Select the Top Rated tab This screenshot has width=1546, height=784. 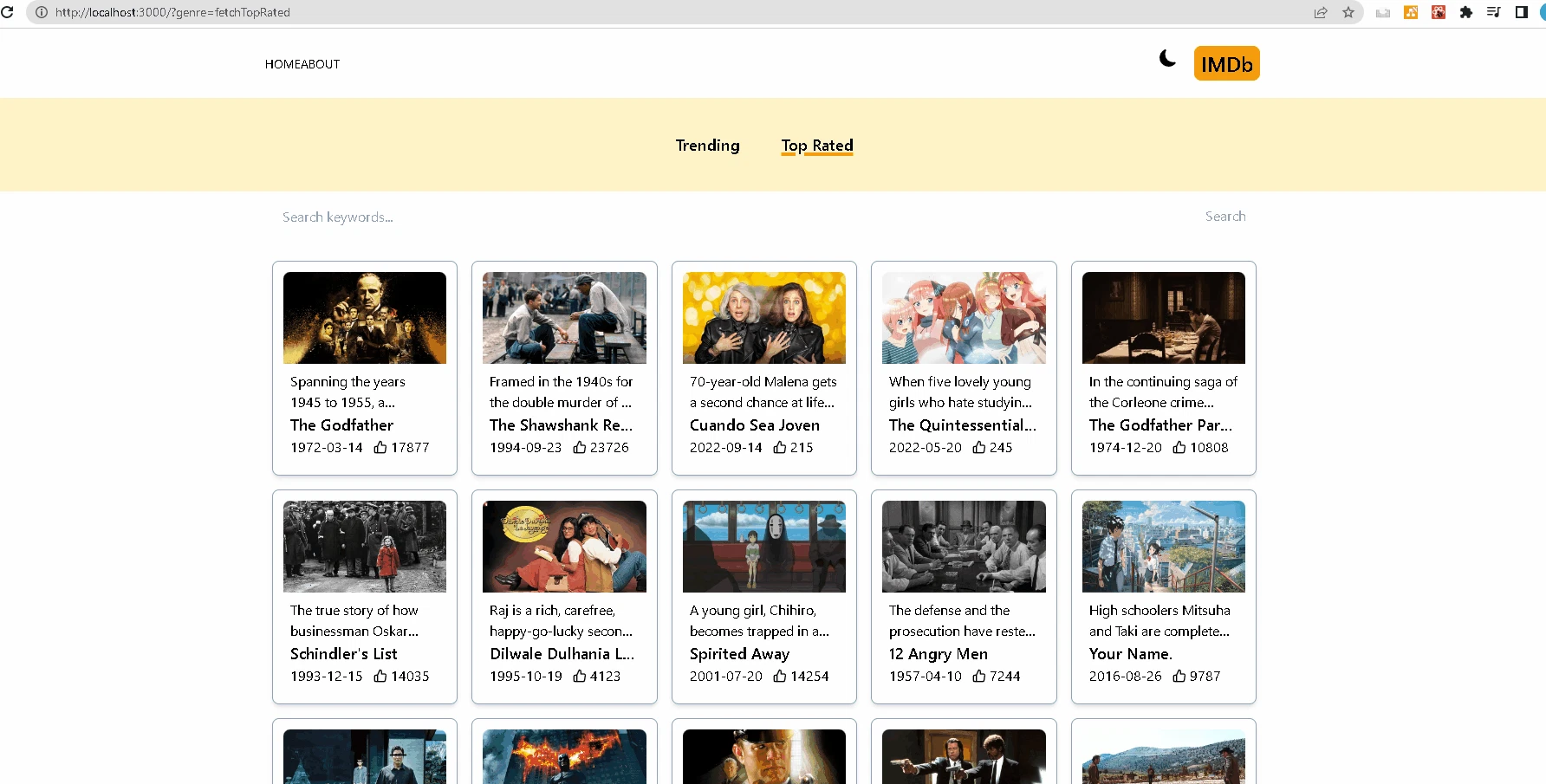coord(817,146)
